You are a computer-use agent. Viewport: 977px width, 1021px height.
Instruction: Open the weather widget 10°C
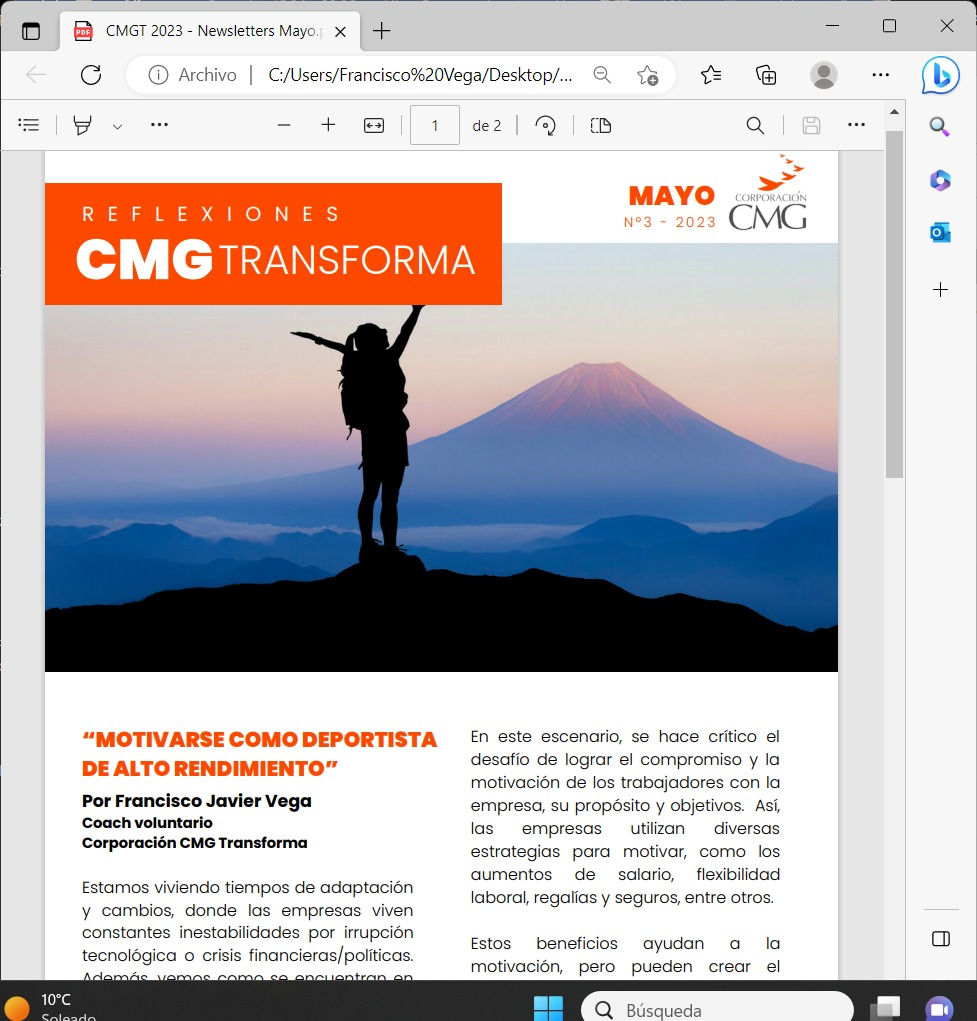(x=52, y=1007)
